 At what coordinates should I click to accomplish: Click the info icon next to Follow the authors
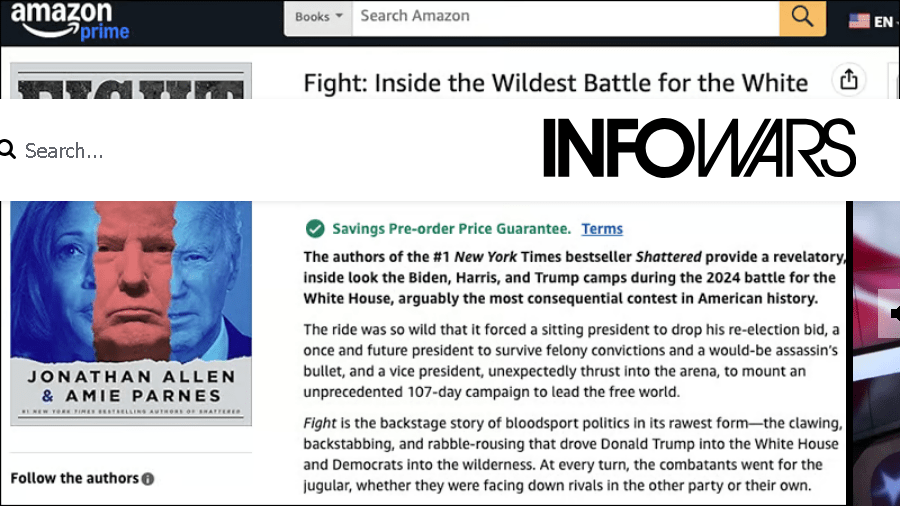148,479
